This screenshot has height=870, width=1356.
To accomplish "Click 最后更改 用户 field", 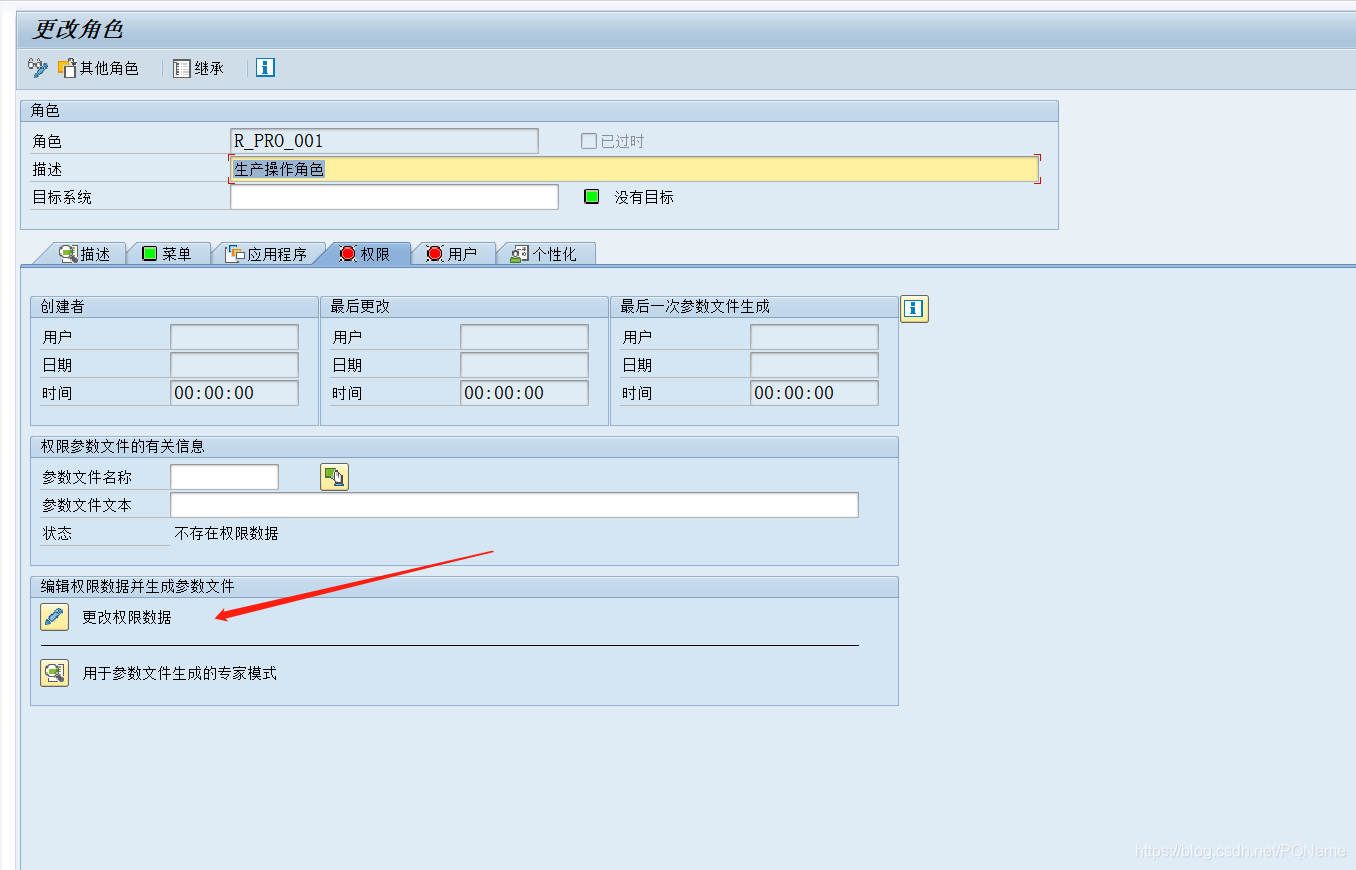I will pos(524,337).
